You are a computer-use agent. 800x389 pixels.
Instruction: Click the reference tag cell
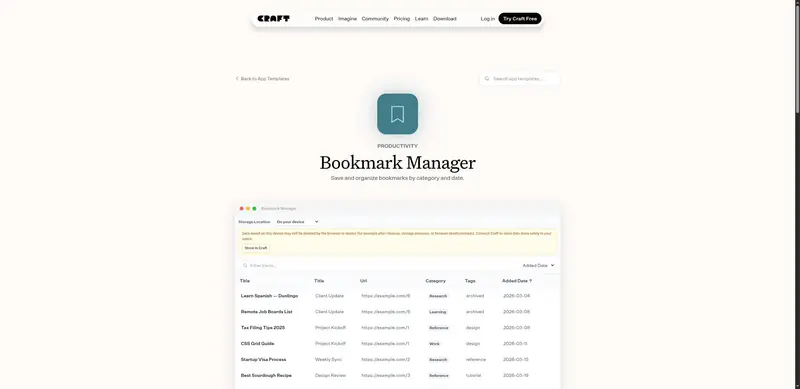point(476,359)
